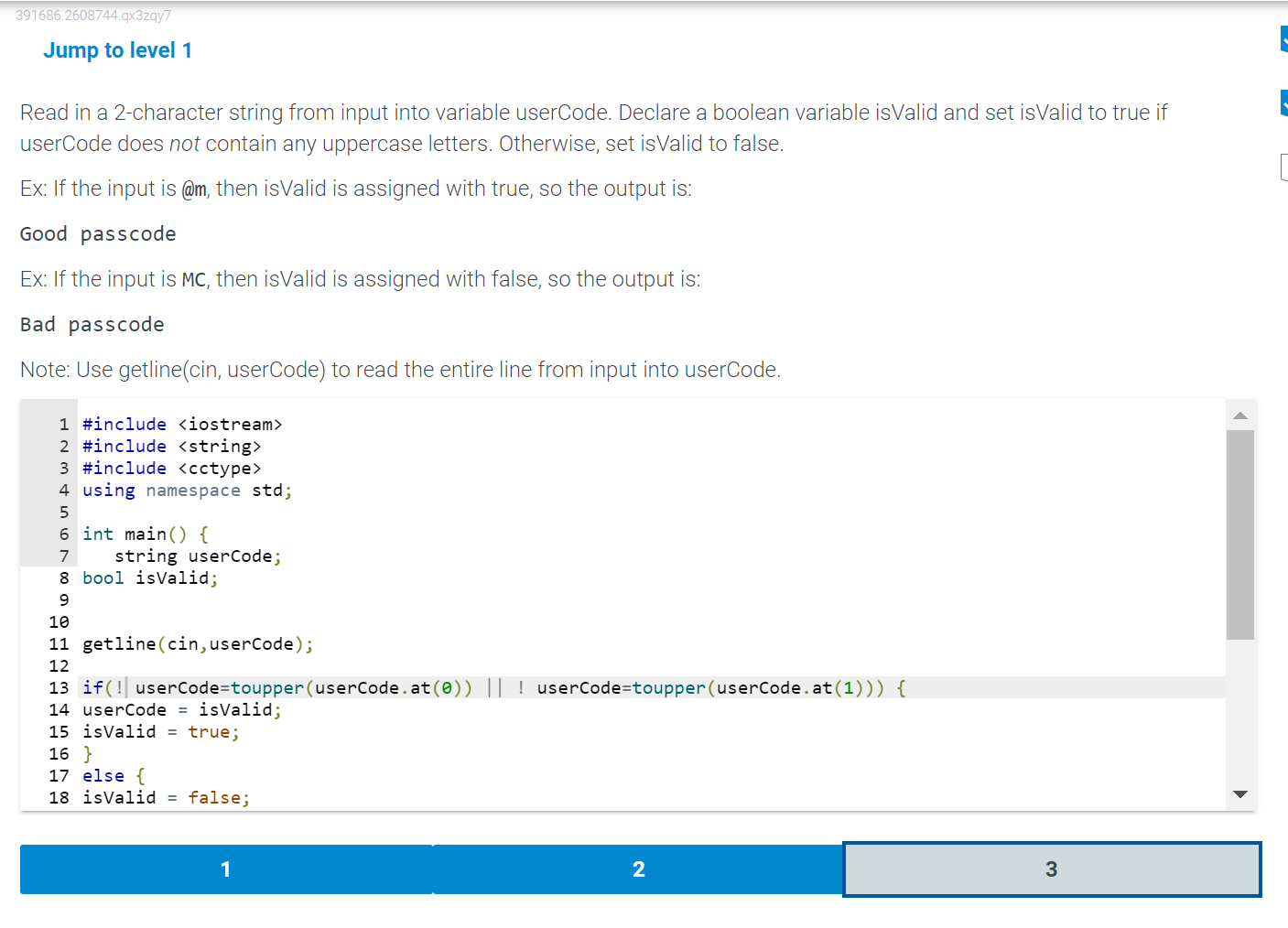Click the "using namespace std;" line
Screen dimensions: 1288x928
pyautogui.click(x=188, y=491)
